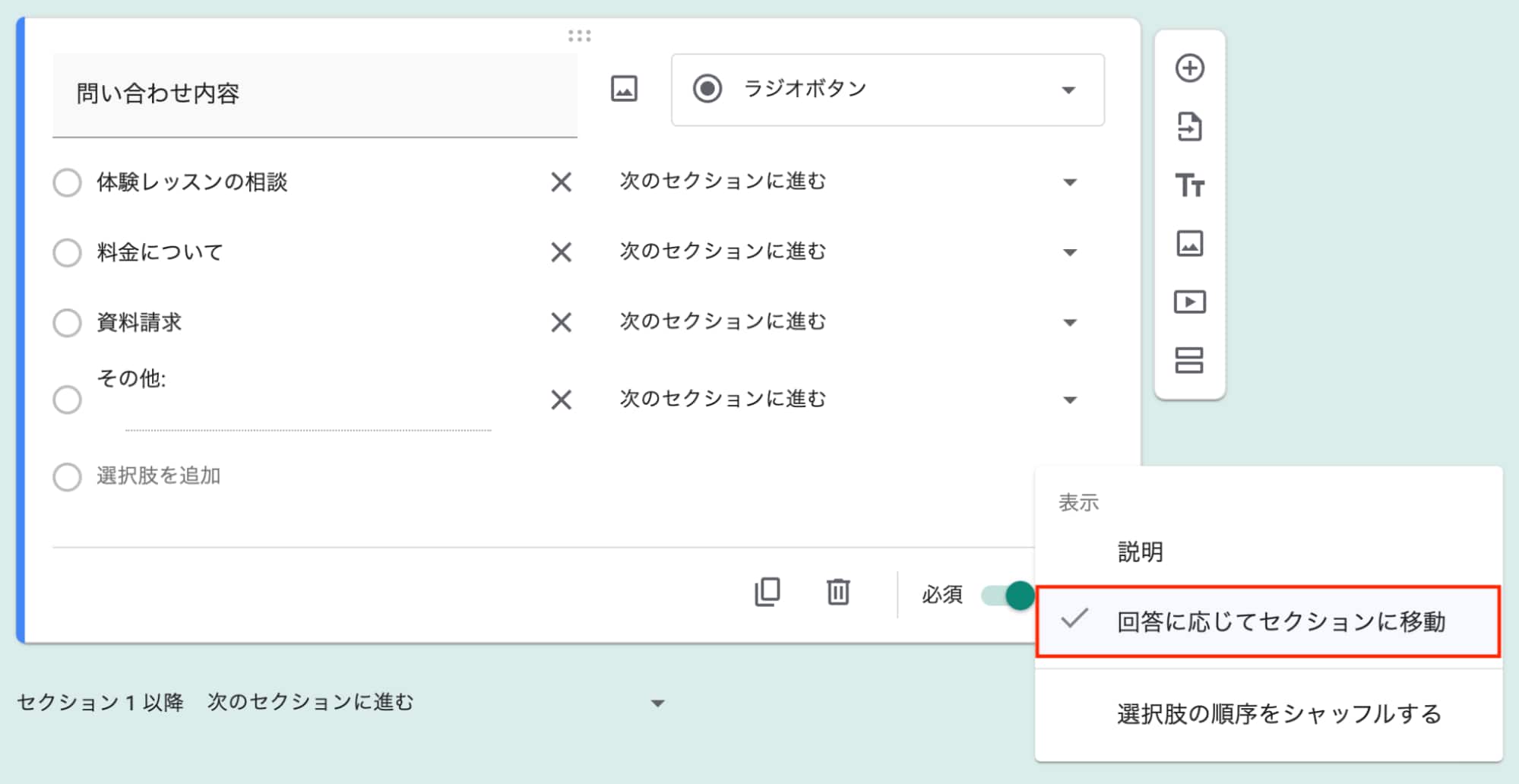1519x784 pixels.
Task: Duplicate this question with the copy icon
Action: (x=767, y=593)
